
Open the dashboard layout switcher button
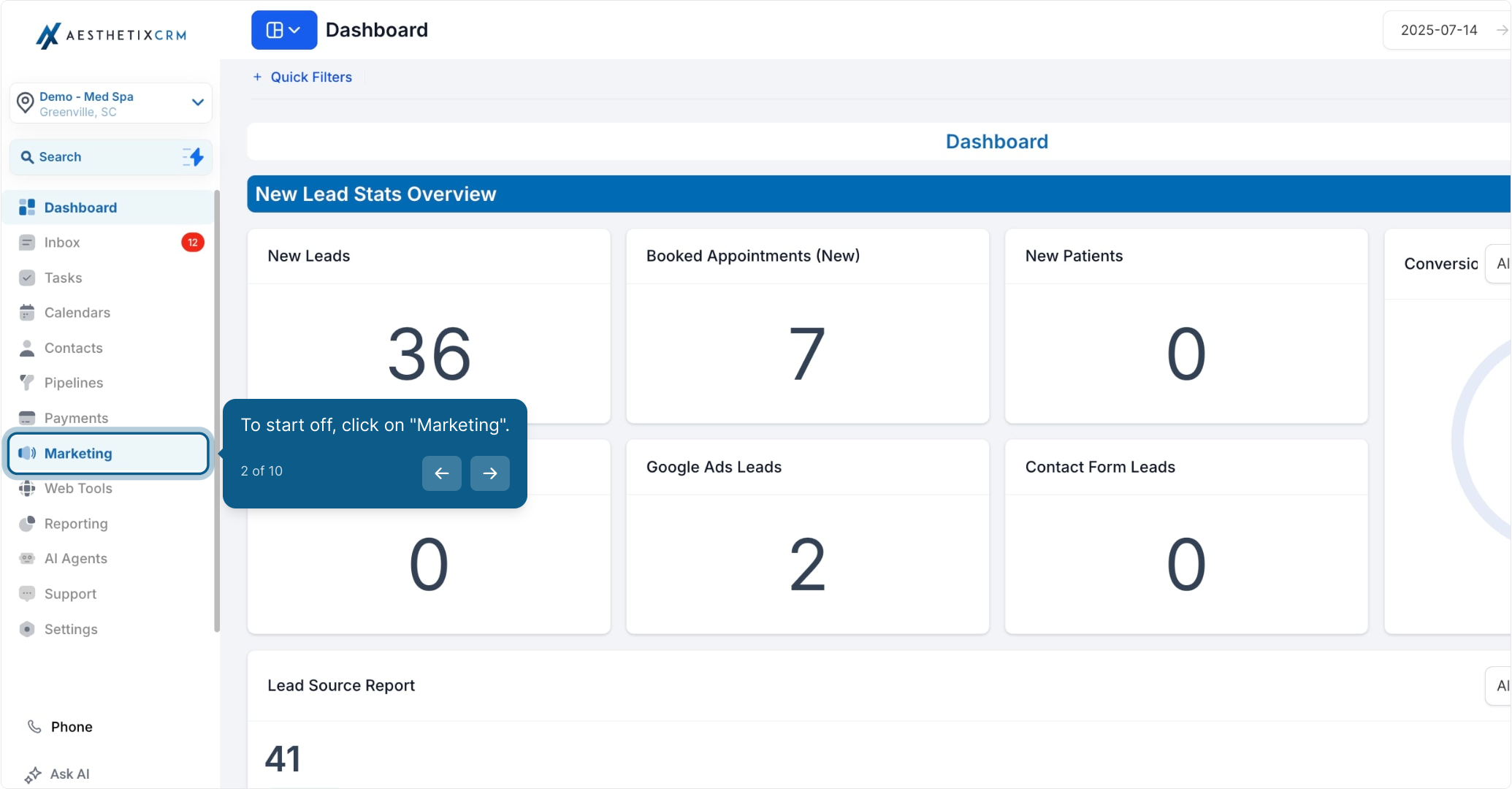[x=284, y=30]
